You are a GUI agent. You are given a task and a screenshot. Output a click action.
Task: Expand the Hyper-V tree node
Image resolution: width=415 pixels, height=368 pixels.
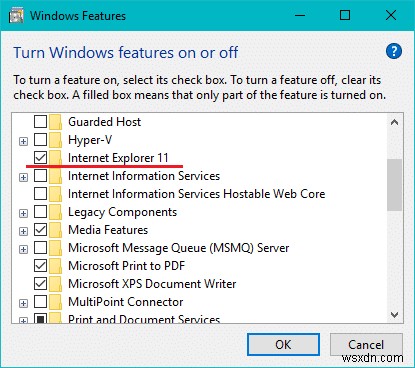coord(23,141)
